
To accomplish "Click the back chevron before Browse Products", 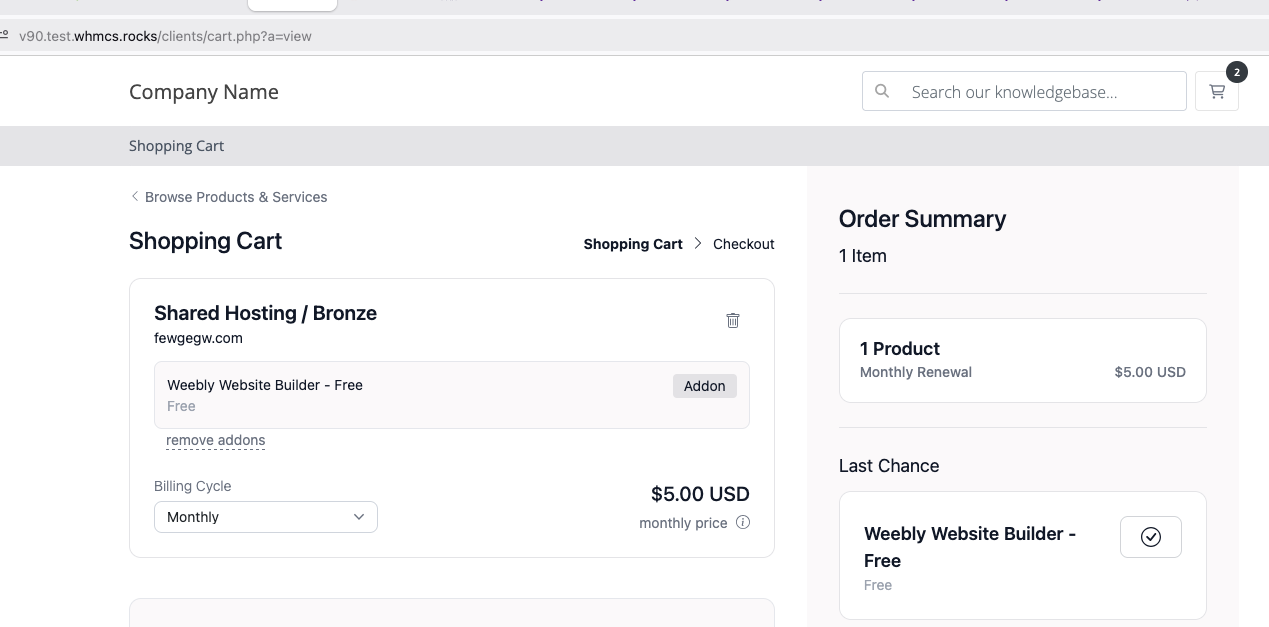I will click(135, 196).
